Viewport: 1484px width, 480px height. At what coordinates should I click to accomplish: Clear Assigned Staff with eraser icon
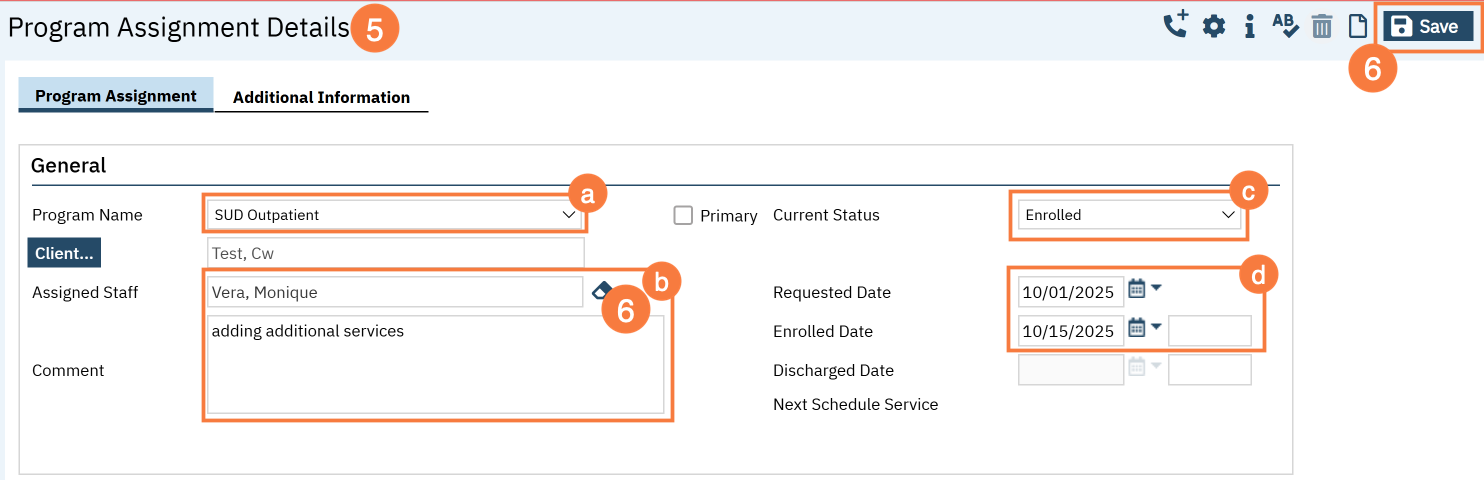(602, 290)
